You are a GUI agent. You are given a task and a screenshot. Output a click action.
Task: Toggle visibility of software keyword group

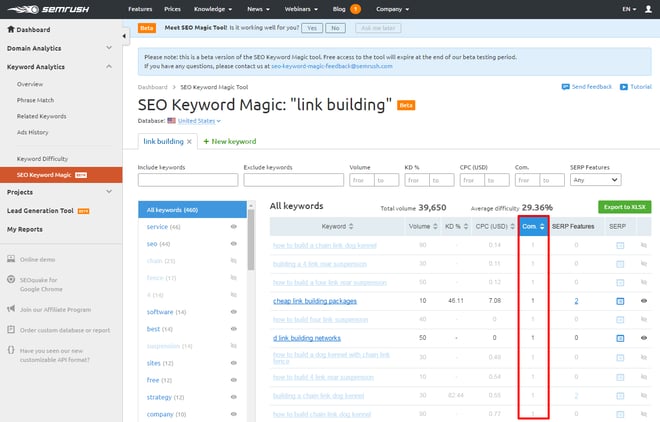tap(234, 312)
